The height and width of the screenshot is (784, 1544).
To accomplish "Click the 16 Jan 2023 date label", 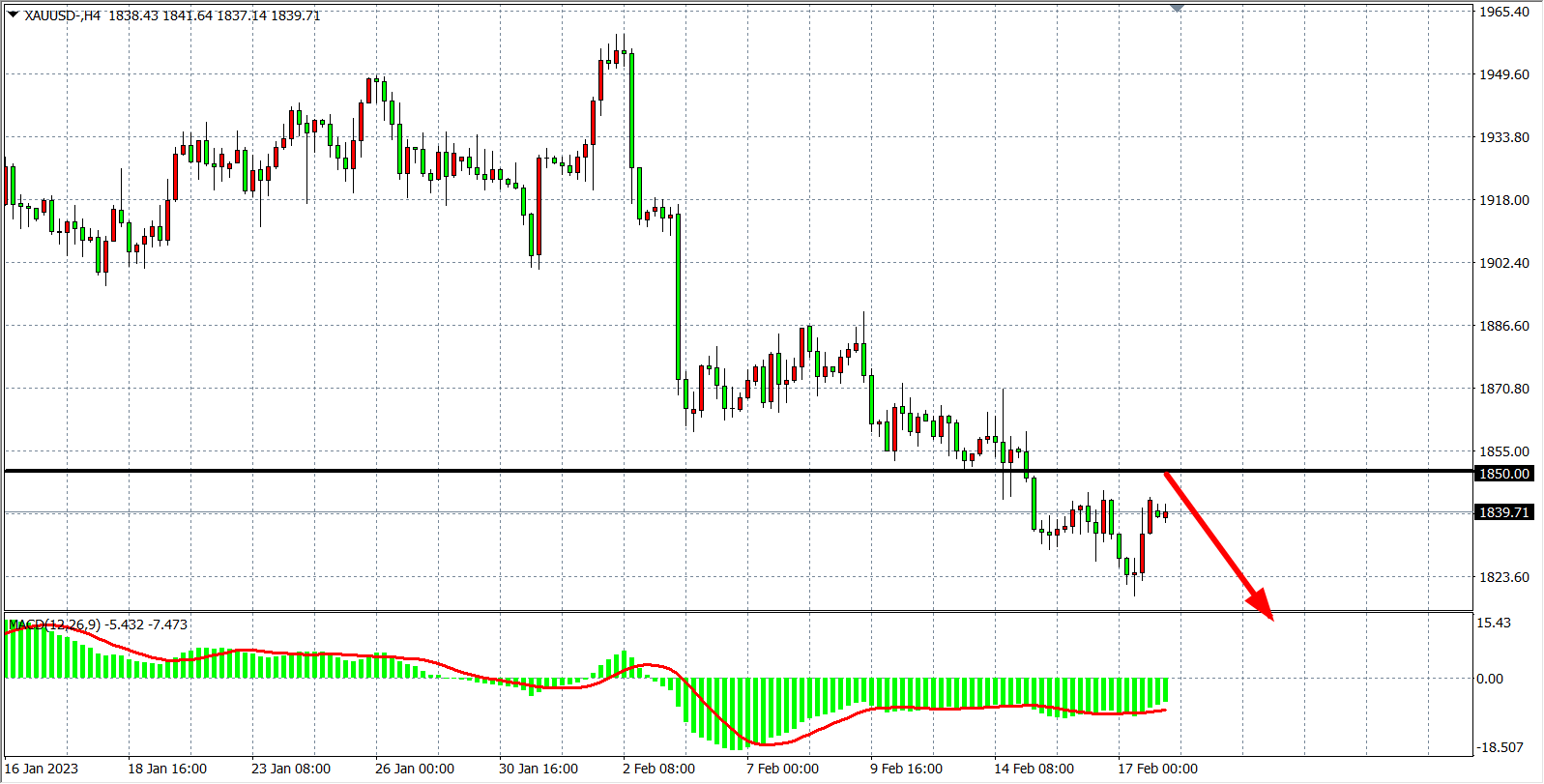I will [42, 769].
